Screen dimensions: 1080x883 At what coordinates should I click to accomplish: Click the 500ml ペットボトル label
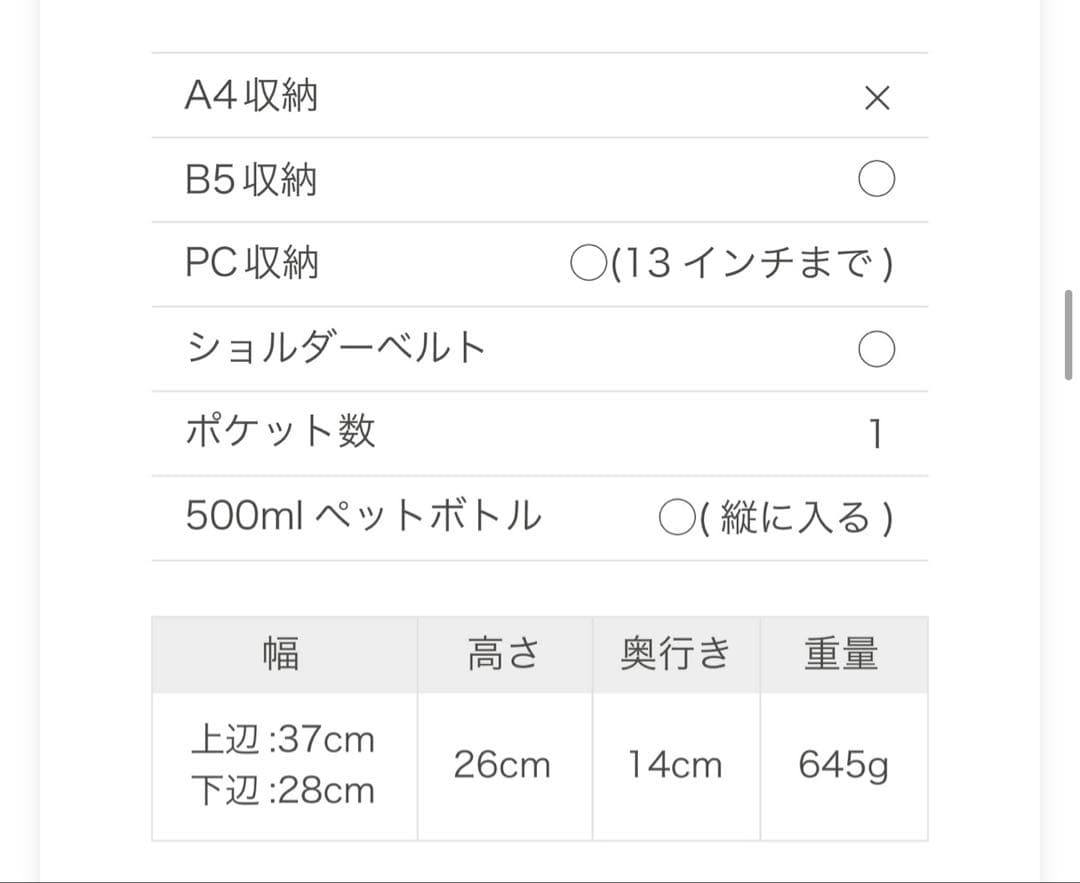pyautogui.click(x=363, y=516)
